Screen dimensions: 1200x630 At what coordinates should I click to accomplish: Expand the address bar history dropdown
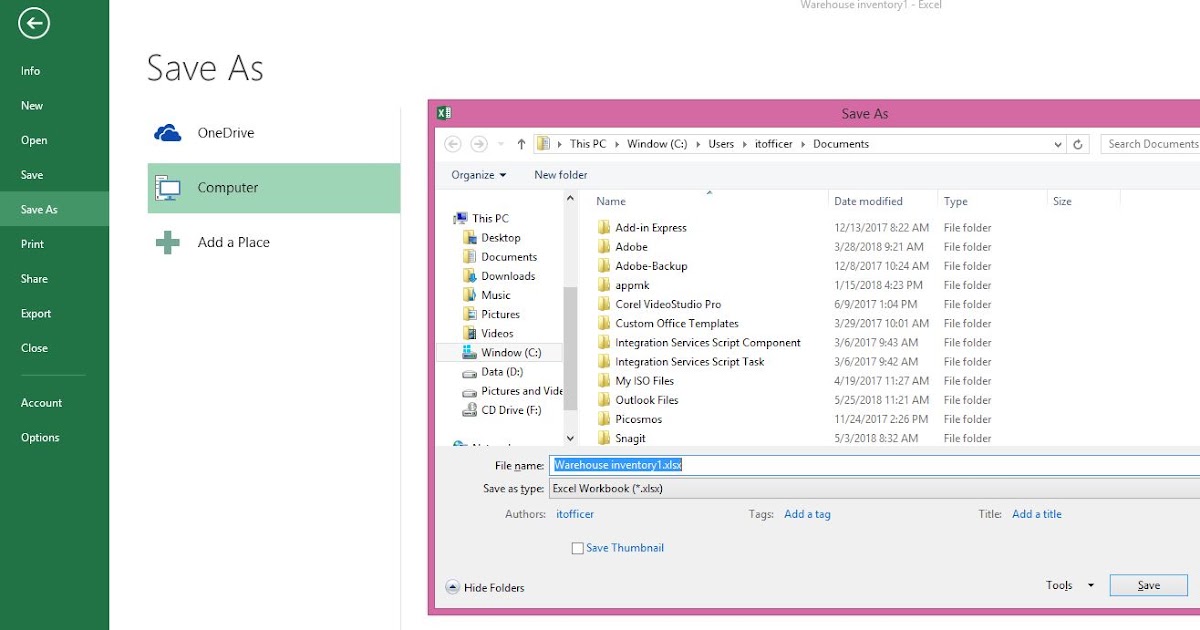(x=1058, y=144)
